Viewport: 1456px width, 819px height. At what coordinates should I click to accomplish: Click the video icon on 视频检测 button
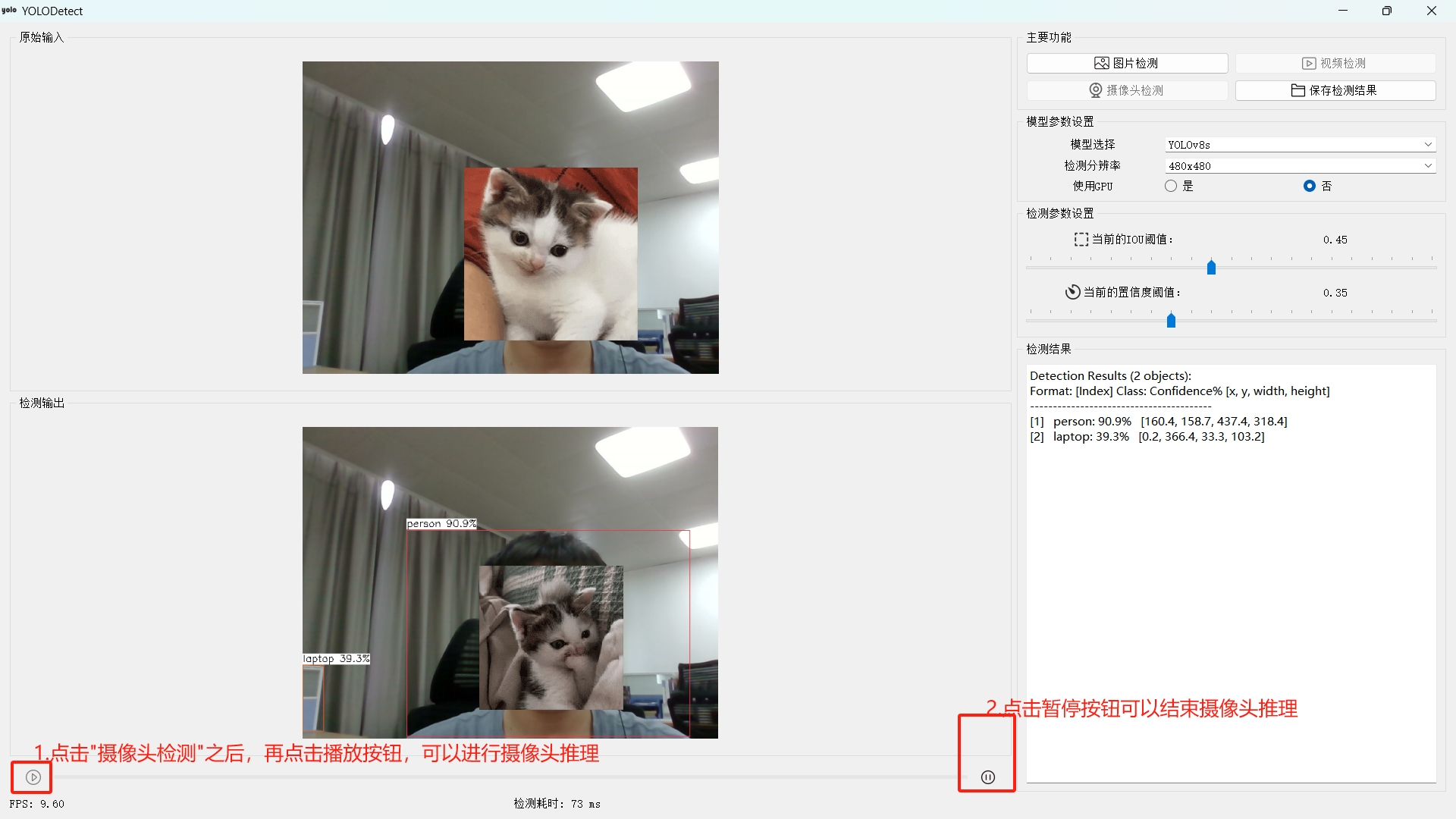click(x=1310, y=63)
